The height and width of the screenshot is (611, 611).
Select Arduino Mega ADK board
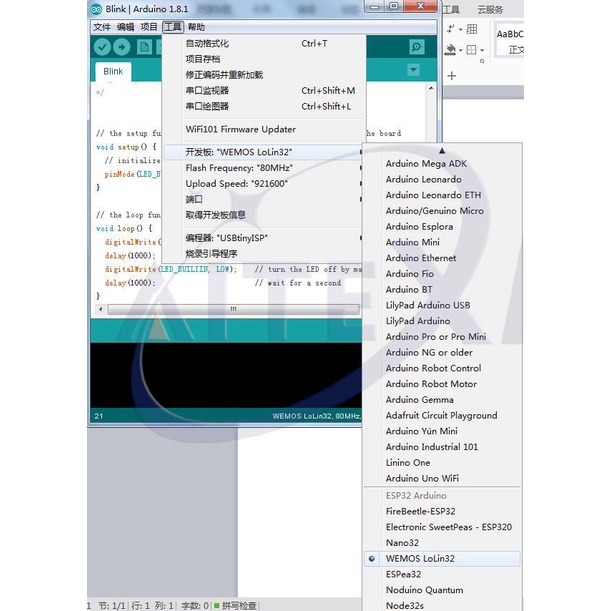pyautogui.click(x=442, y=164)
